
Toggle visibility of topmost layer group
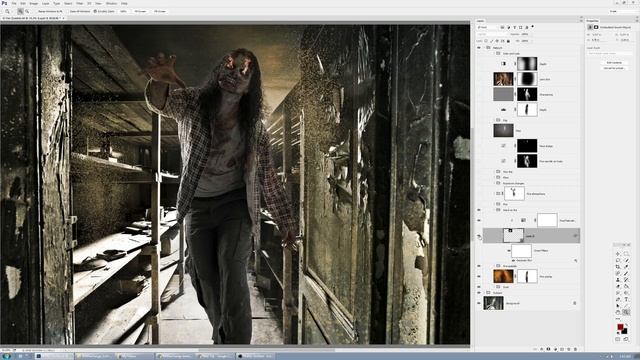pyautogui.click(x=479, y=48)
